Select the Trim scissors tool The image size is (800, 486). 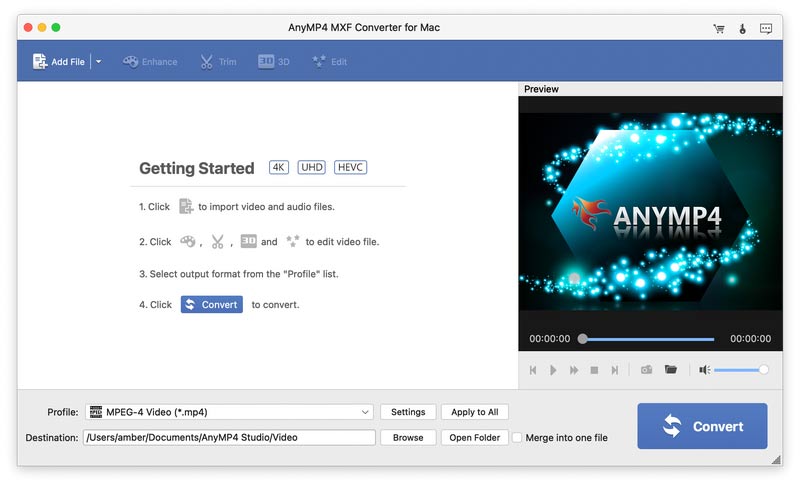point(218,62)
